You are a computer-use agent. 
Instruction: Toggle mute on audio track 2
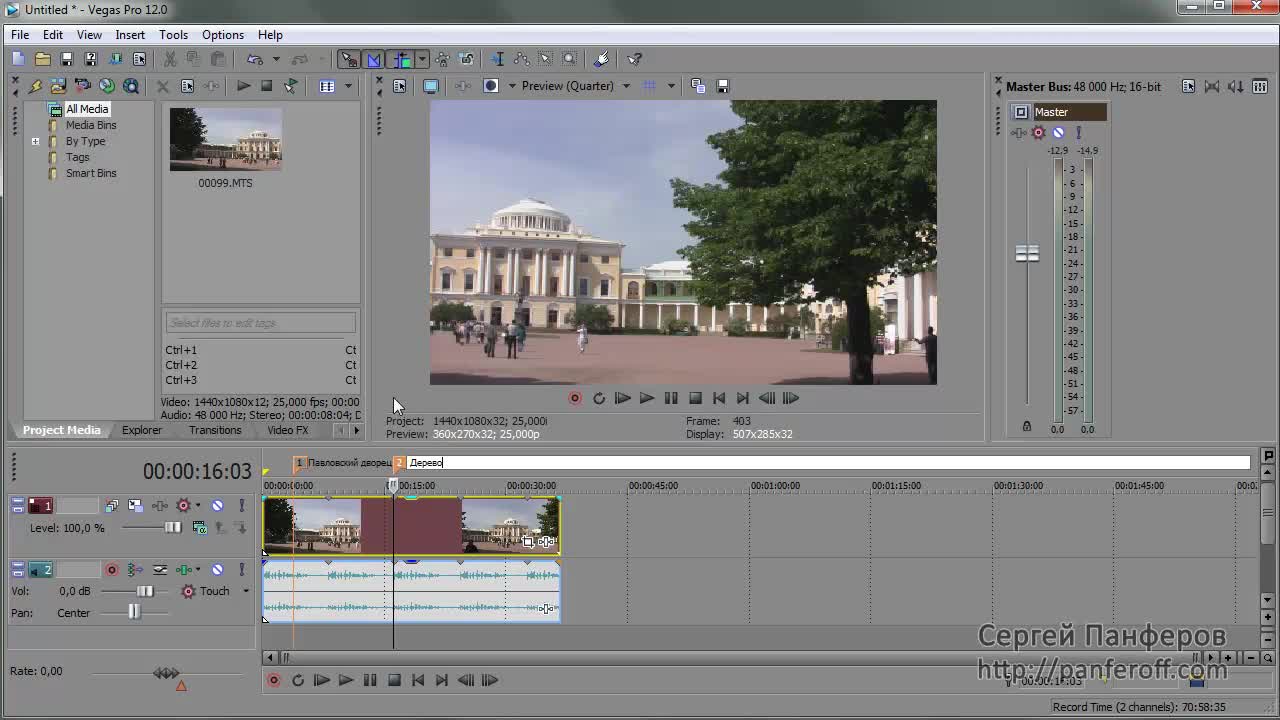coord(217,570)
